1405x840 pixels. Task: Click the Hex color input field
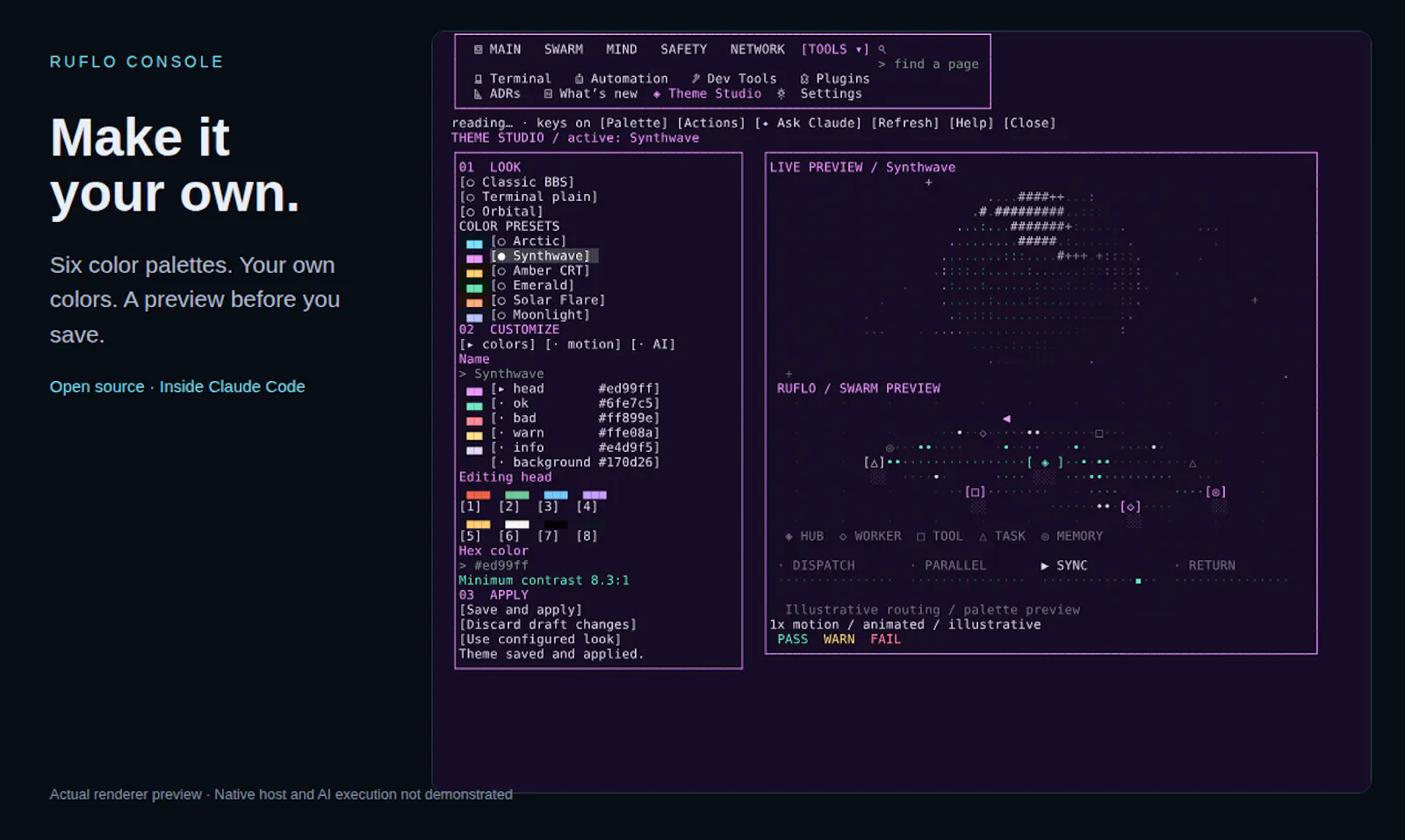(x=494, y=566)
